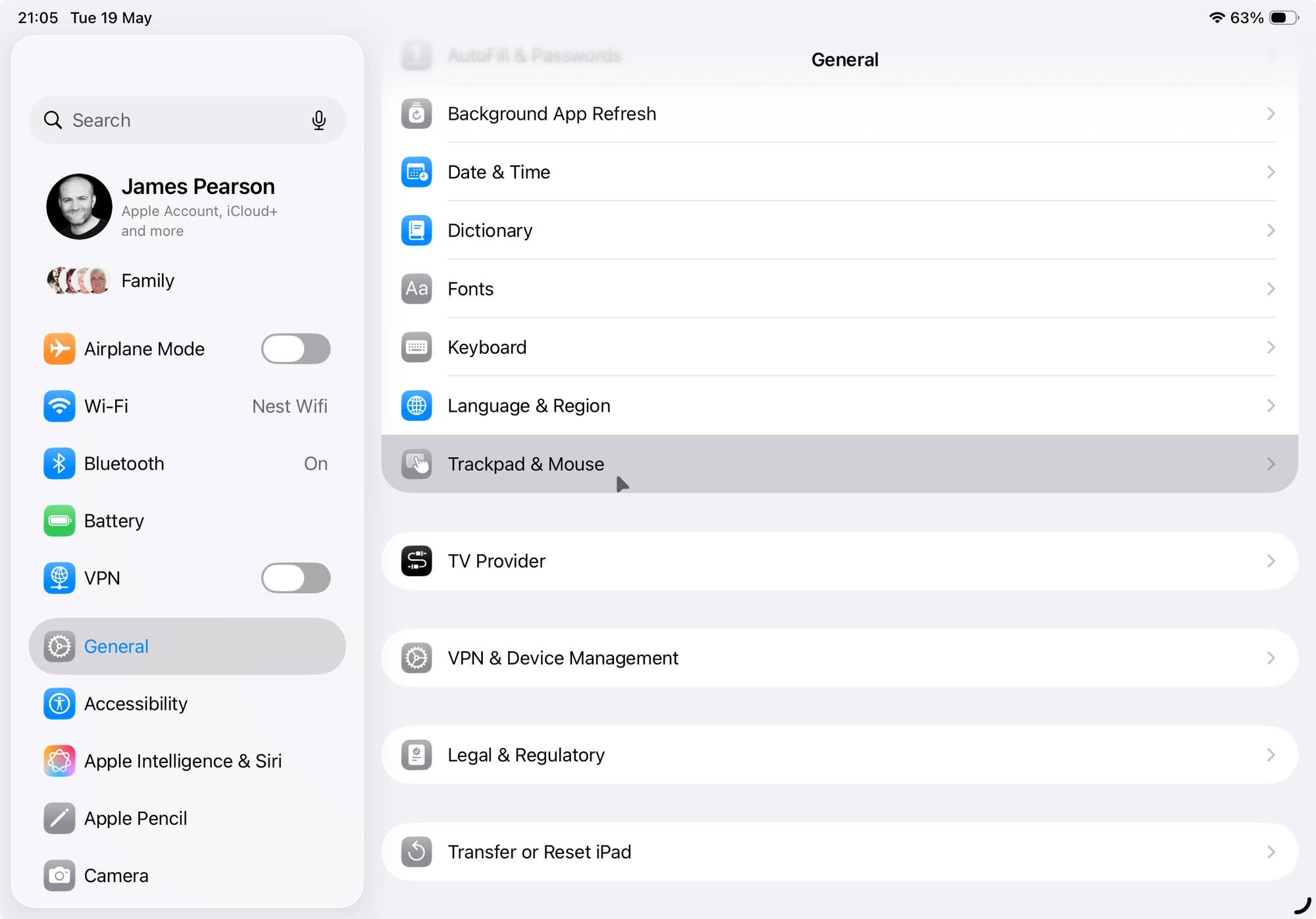Select Battery in the settings sidebar

click(187, 521)
